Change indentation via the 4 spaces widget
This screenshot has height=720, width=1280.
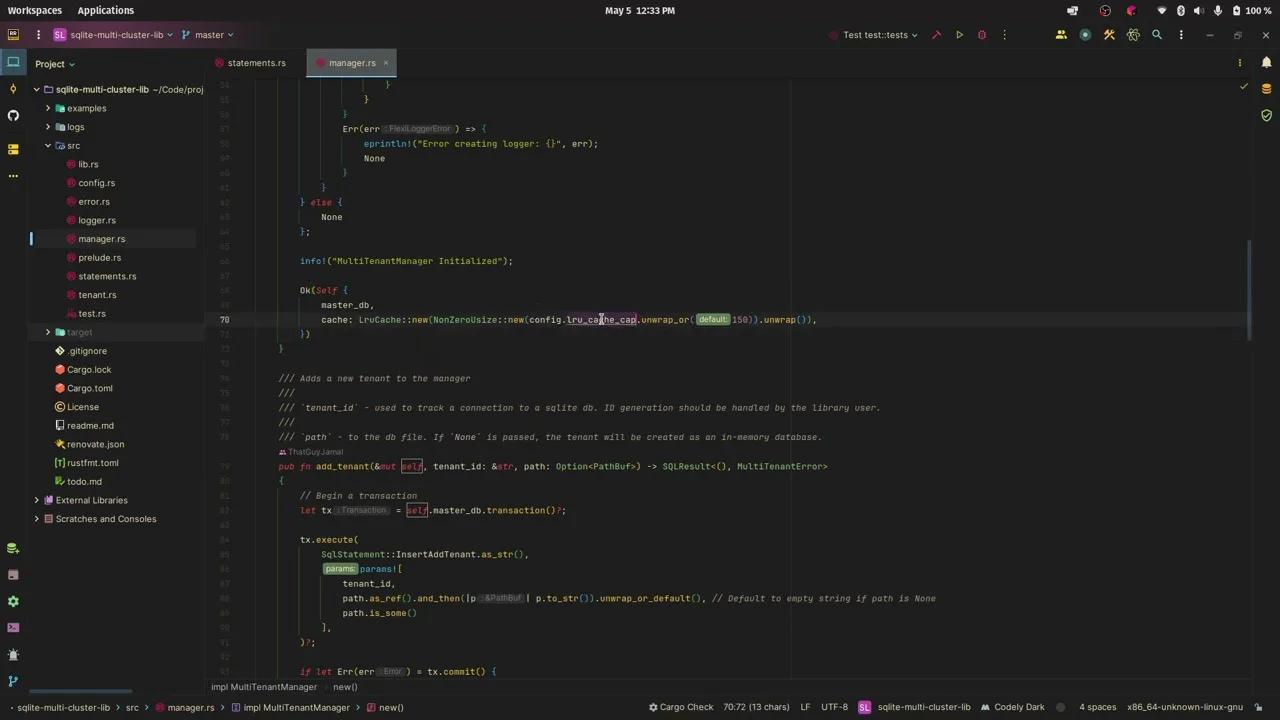click(1097, 707)
